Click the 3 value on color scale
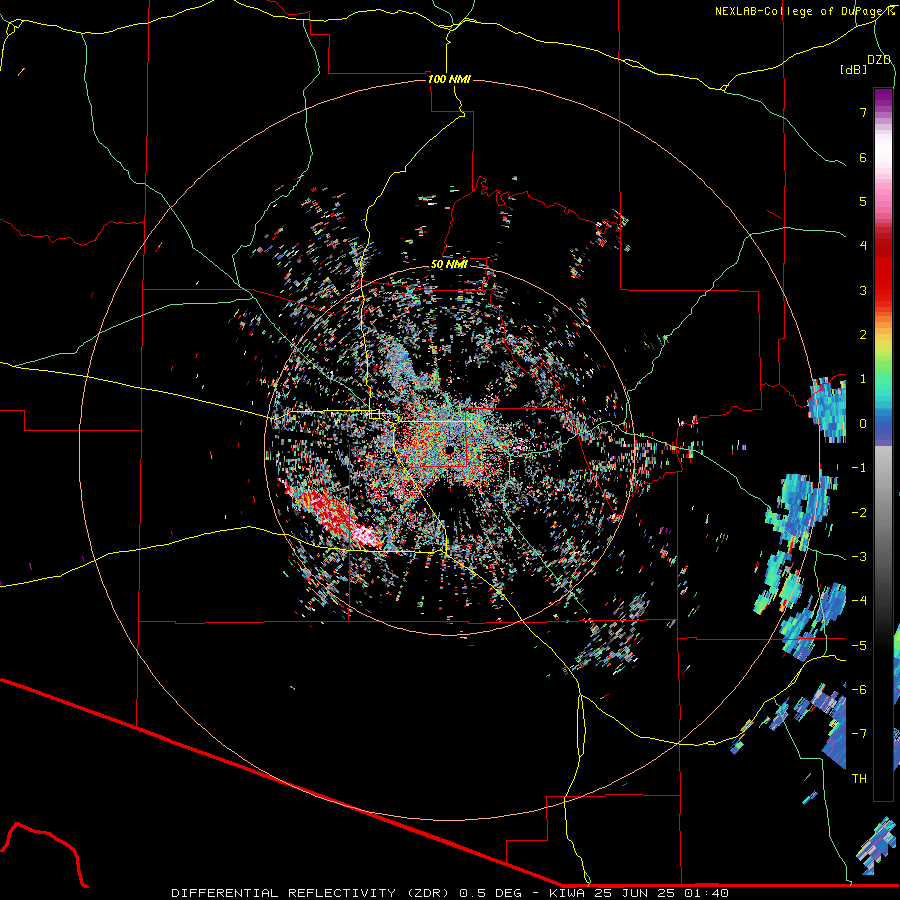Screen dimensions: 900x900 pyautogui.click(x=863, y=290)
